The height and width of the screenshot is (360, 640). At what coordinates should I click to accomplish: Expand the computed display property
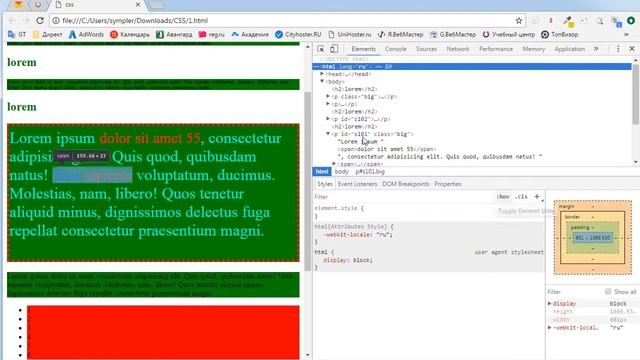[x=550, y=303]
